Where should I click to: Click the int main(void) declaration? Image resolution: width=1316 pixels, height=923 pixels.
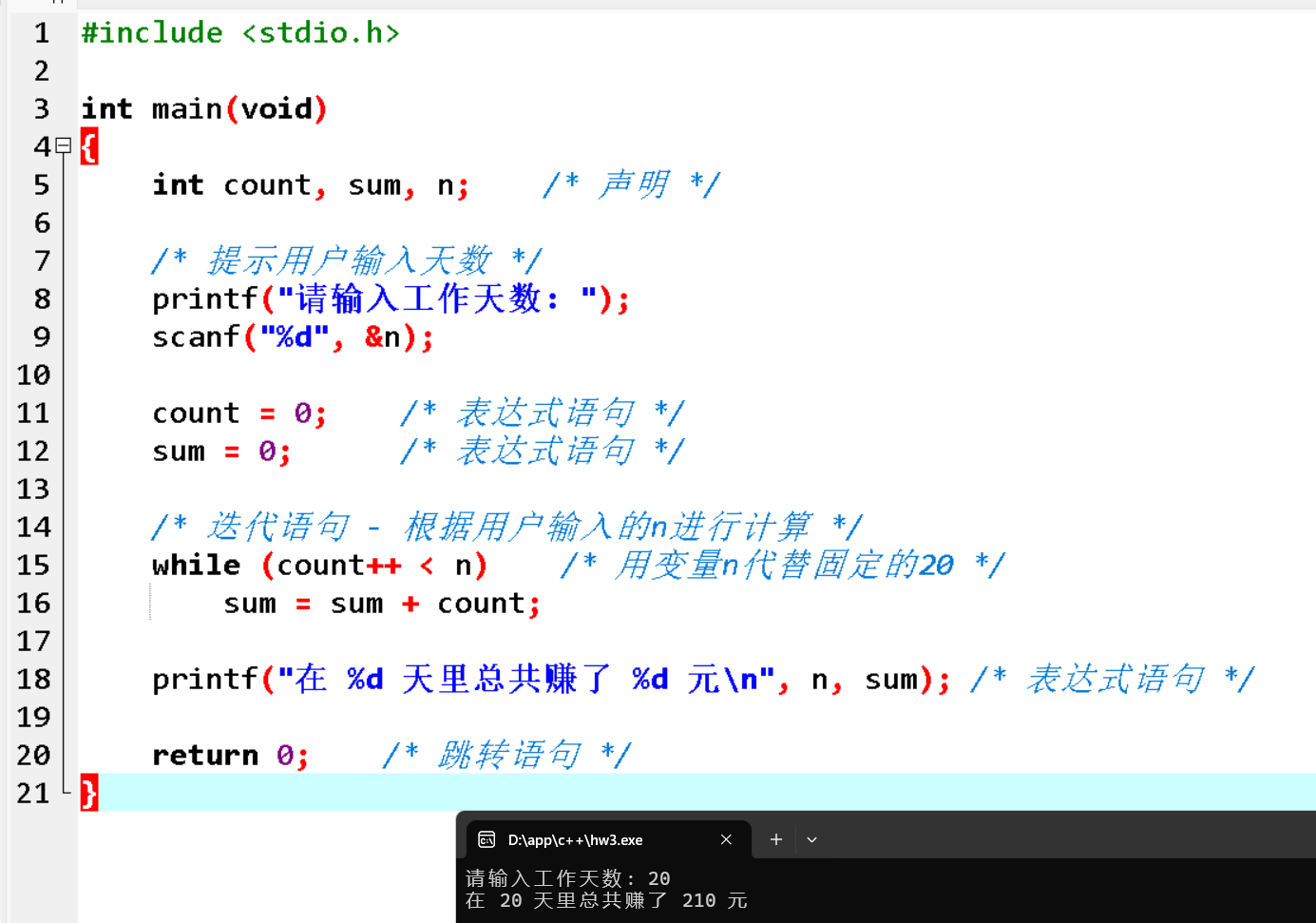tap(204, 109)
